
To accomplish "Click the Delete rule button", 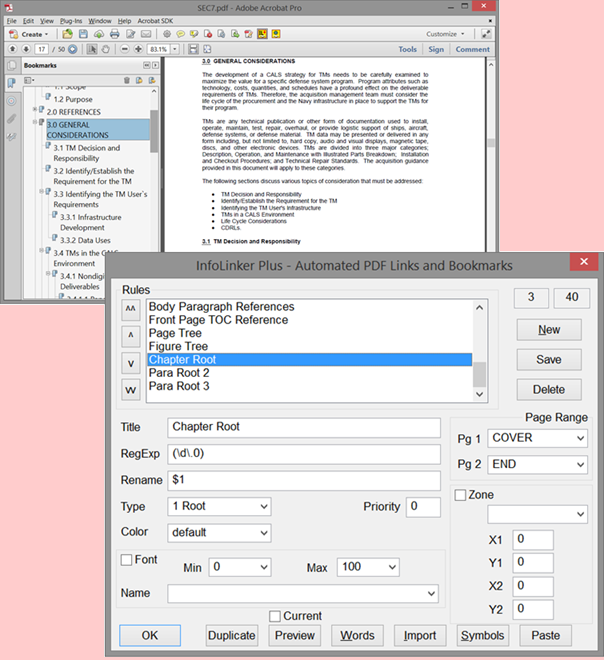I will coord(549,389).
